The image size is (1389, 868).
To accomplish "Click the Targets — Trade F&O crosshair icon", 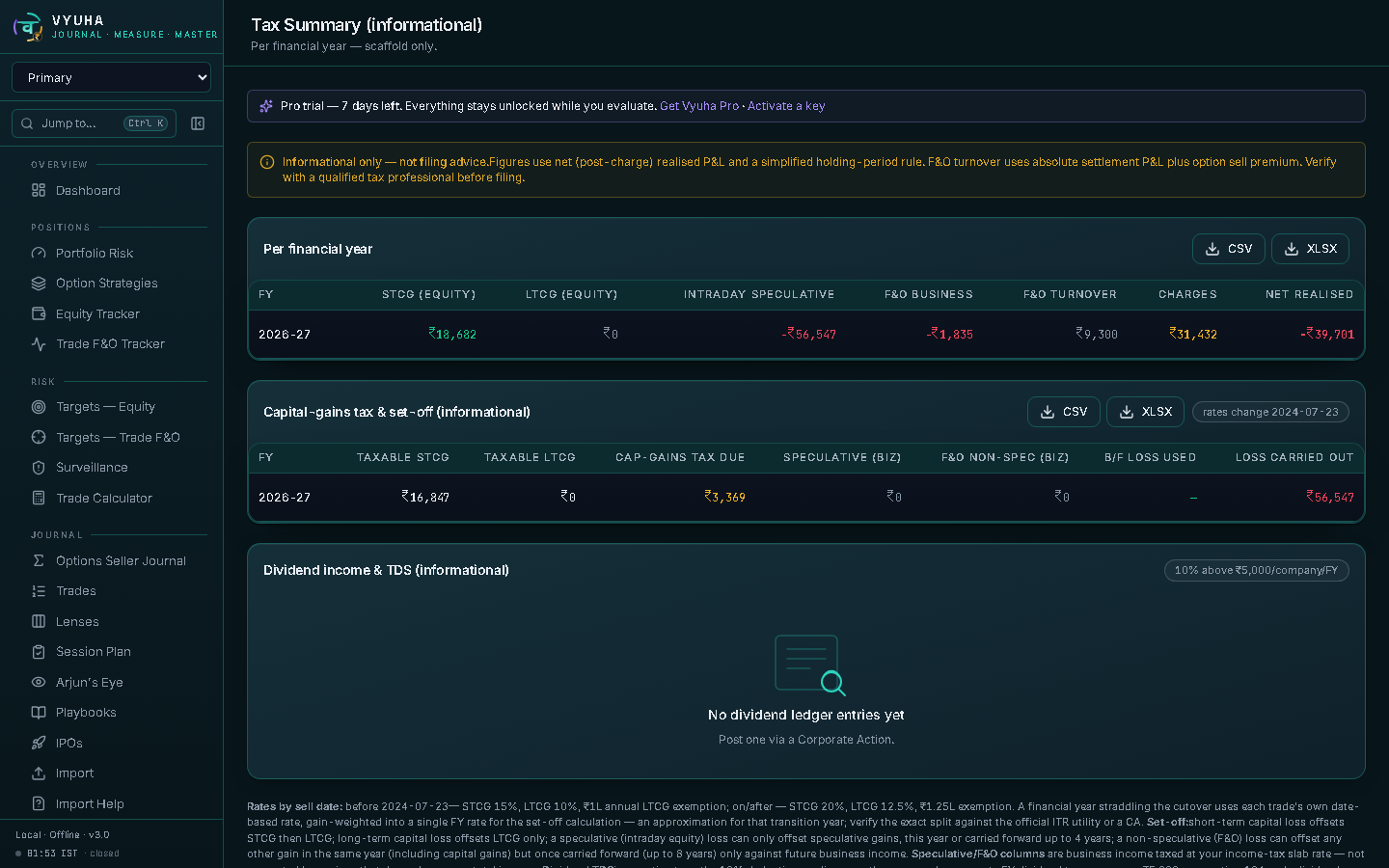I will tap(39, 438).
